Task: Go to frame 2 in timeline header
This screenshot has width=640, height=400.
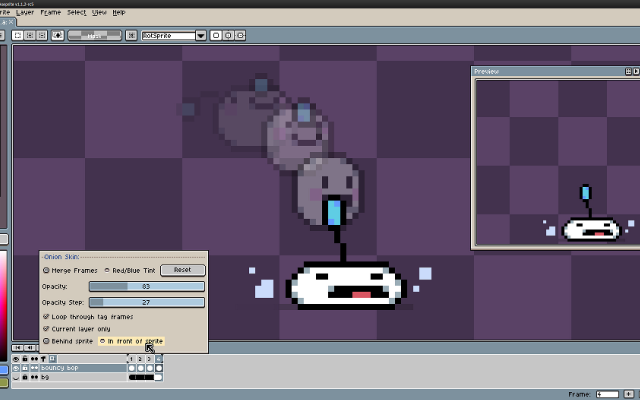Action: click(140, 359)
